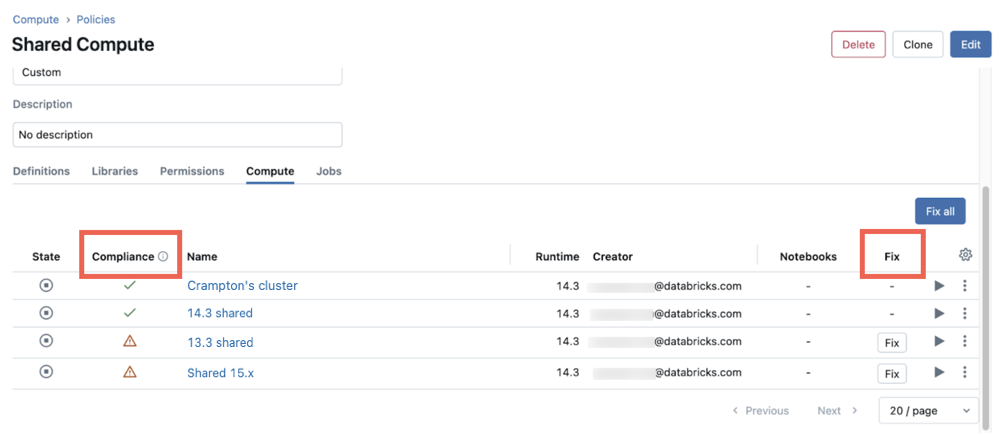Switch to the Libraries tab
Screen dimensions: 1000x435
pos(115,171)
